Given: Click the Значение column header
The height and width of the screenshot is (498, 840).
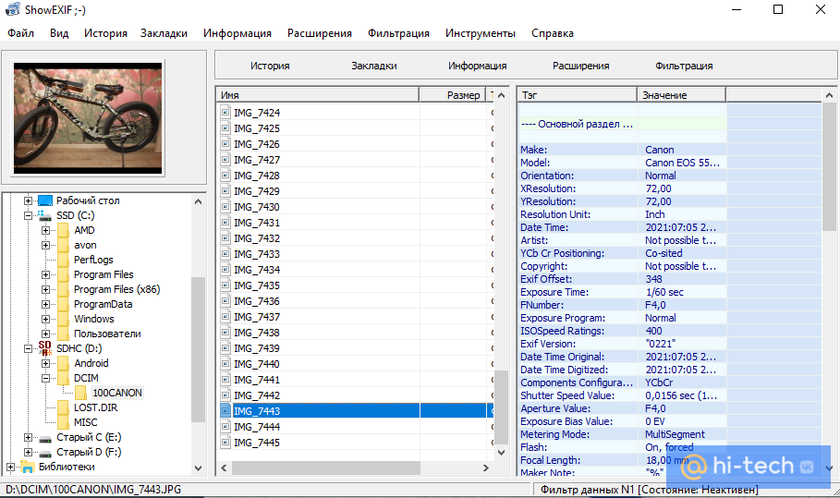Looking at the screenshot, I should tap(681, 95).
